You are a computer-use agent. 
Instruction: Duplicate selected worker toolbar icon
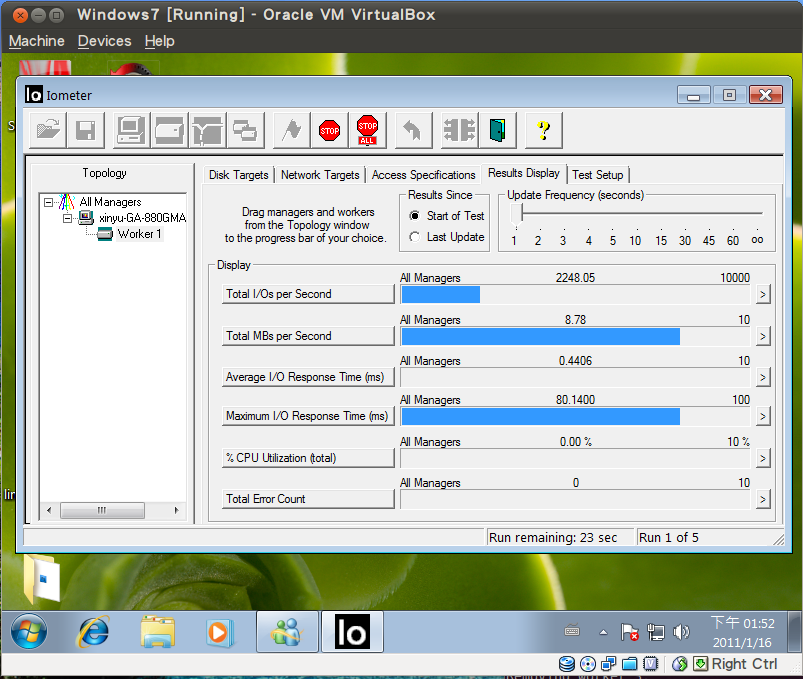pos(245,130)
